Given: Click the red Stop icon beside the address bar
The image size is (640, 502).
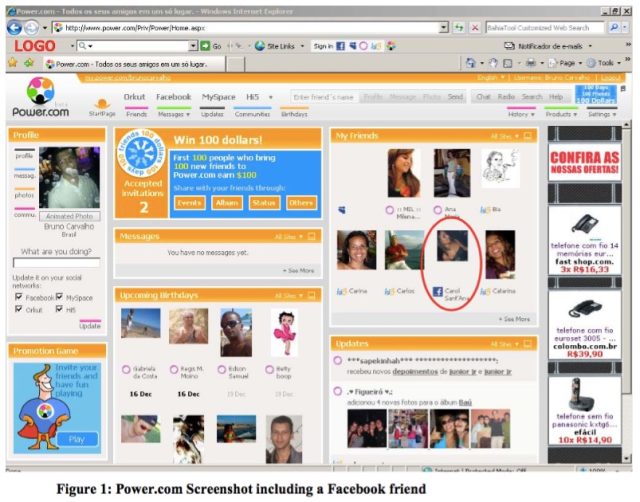Looking at the screenshot, I should (x=475, y=28).
